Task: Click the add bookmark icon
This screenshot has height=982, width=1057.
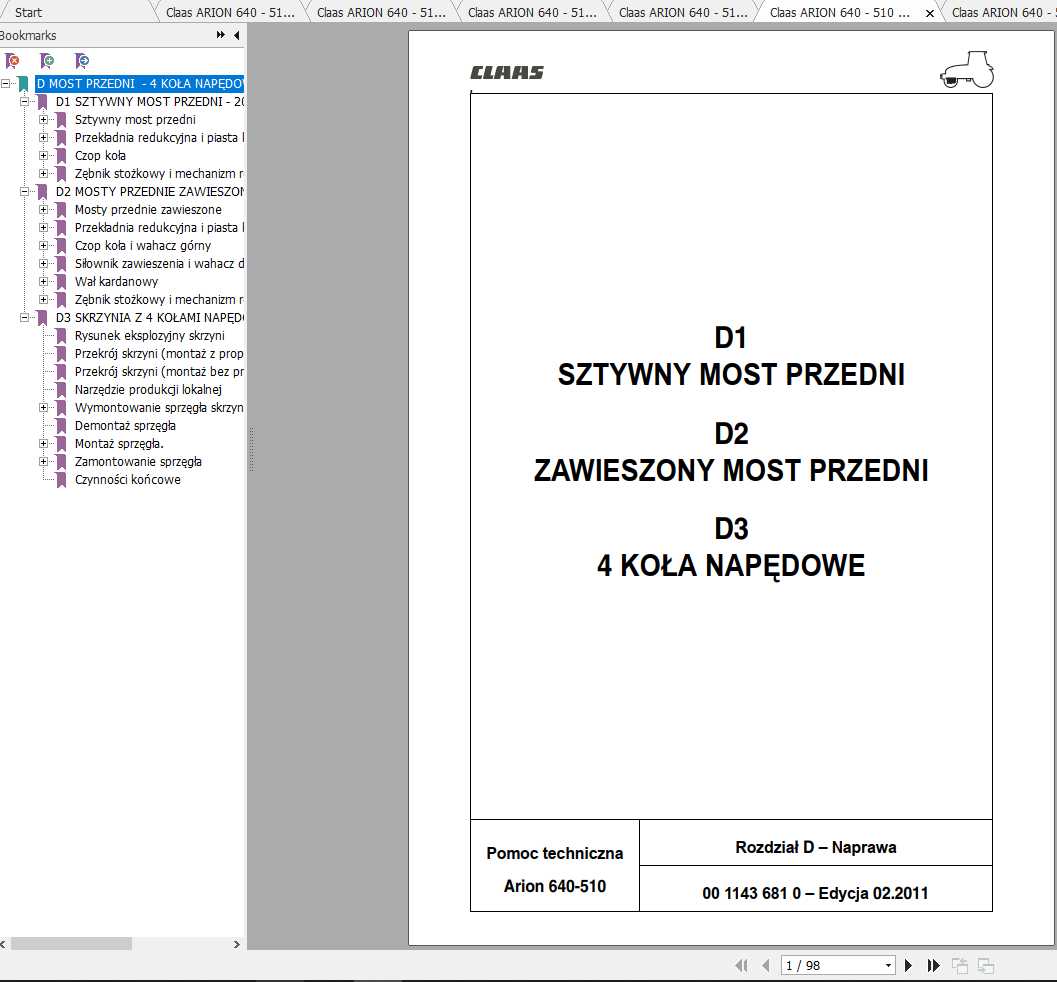Action: 47,61
